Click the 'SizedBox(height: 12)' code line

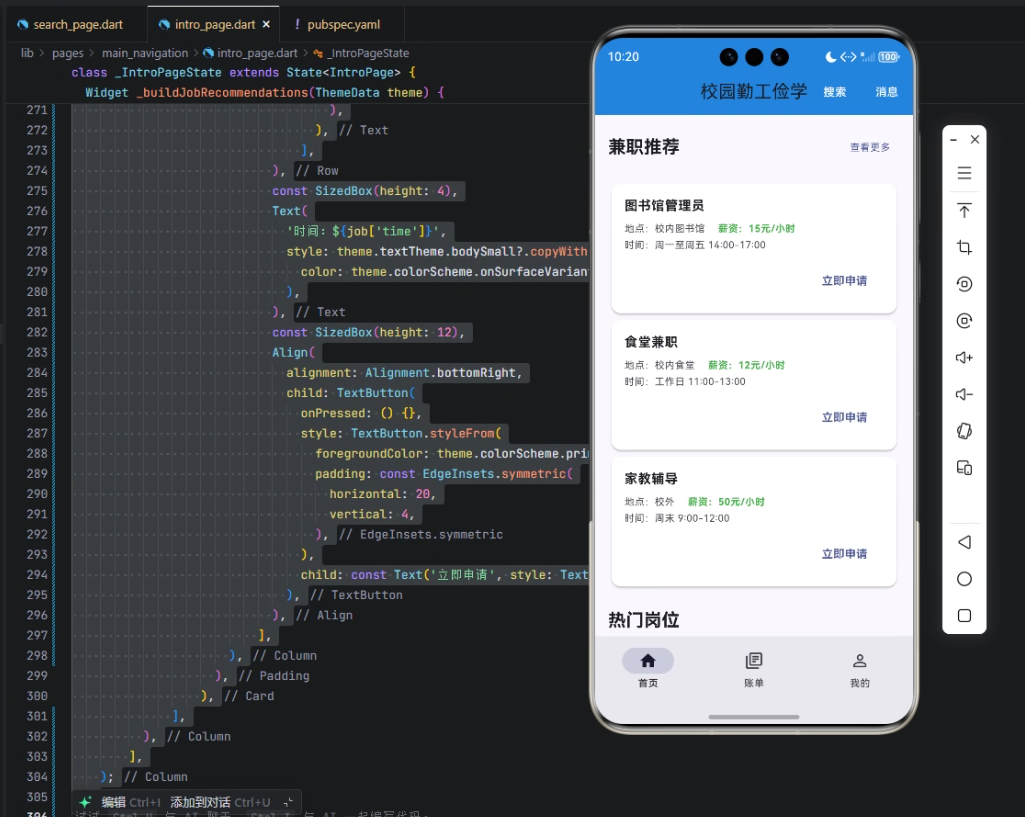368,332
